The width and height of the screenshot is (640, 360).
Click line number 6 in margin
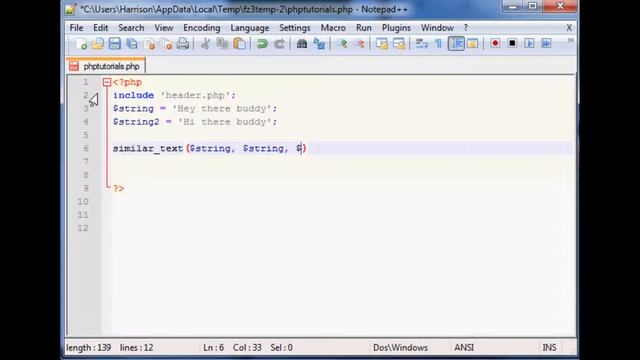[x=86, y=148]
